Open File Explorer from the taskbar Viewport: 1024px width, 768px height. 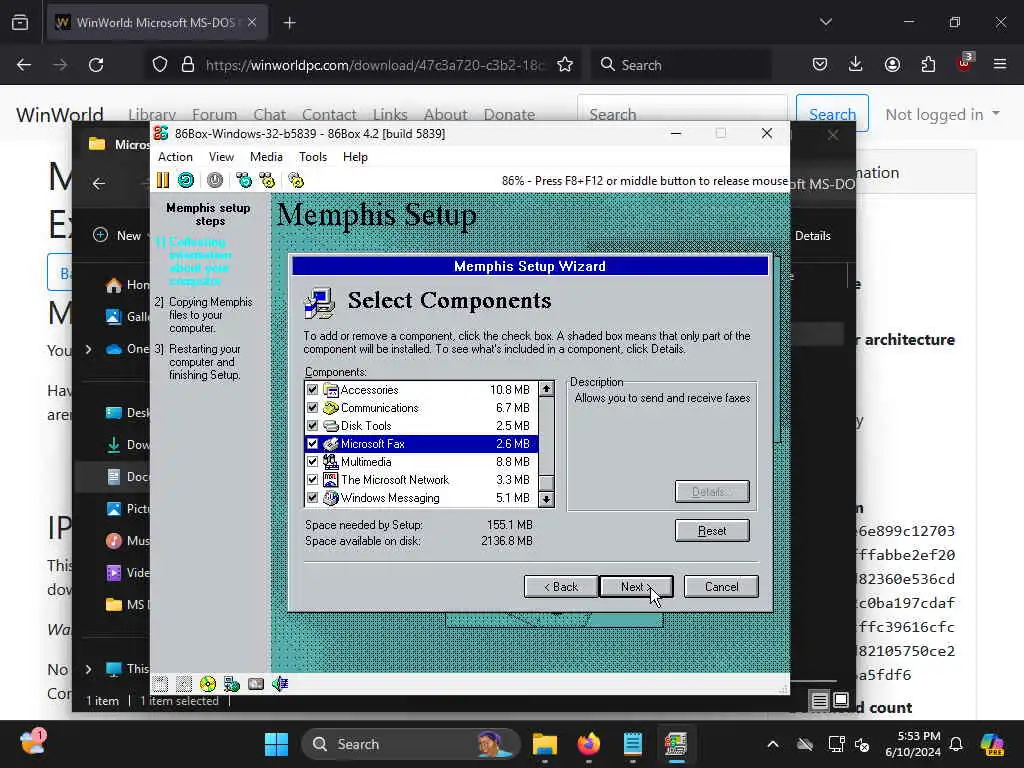[x=545, y=744]
